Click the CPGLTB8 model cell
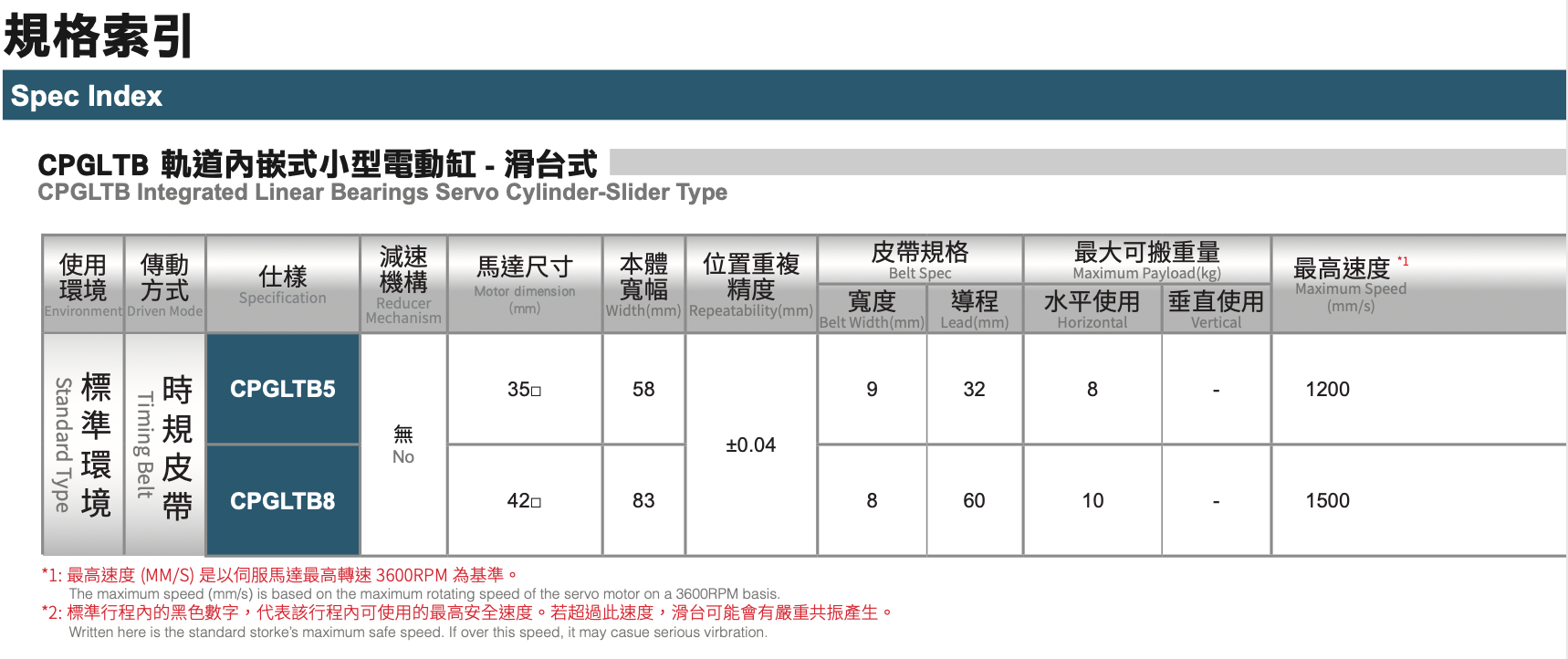Screen dimensions: 1568x659 click(x=283, y=501)
